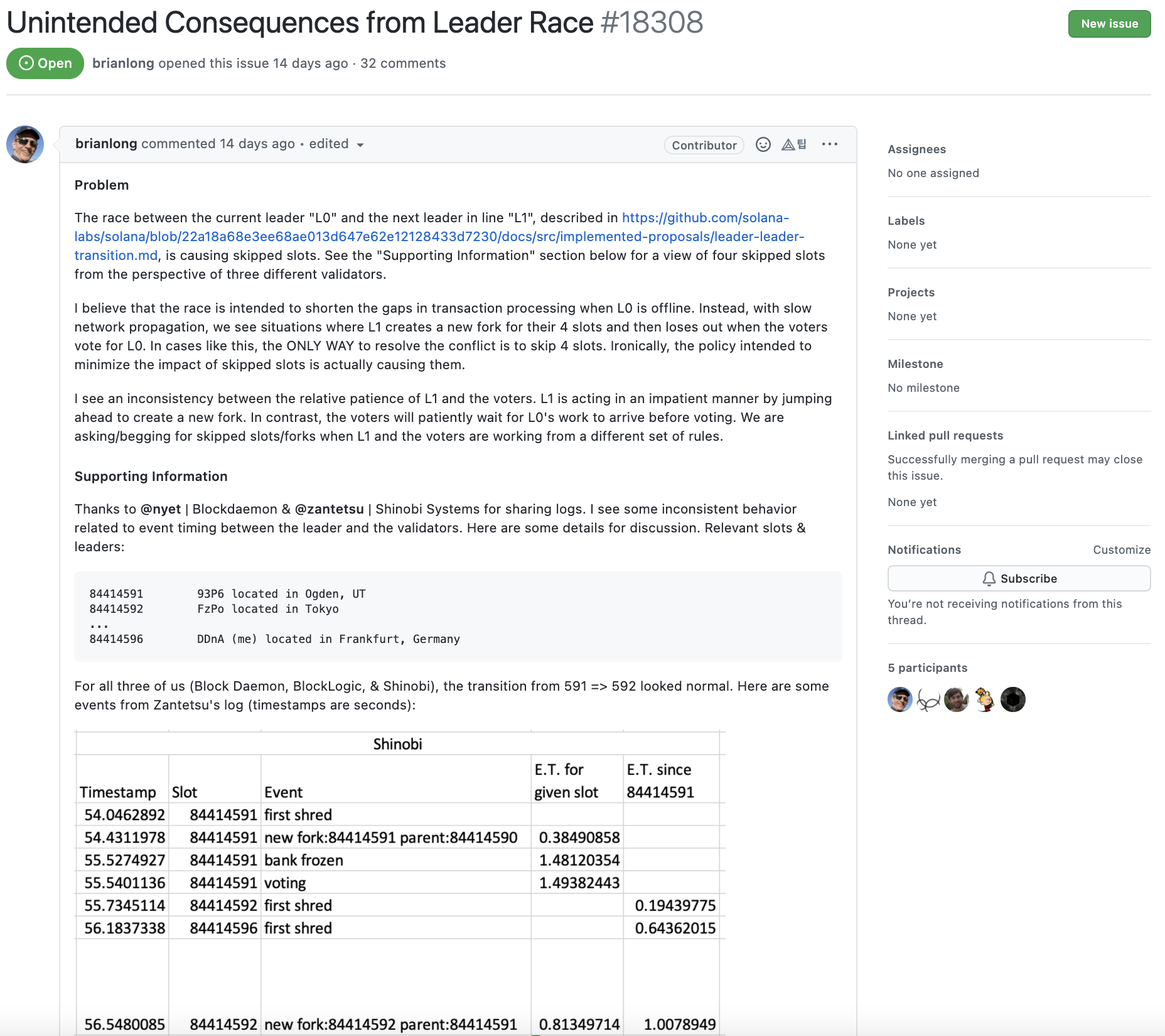
Task: Click table cell 'new fork:84414591 parent:84414590'
Action: click(x=391, y=838)
